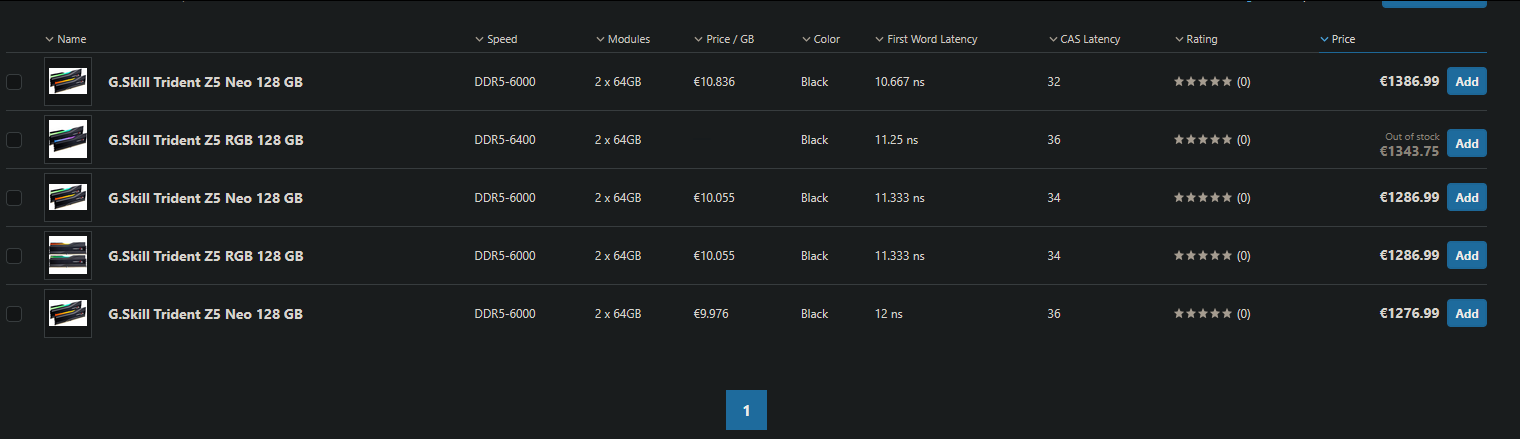This screenshot has height=439, width=1520.
Task: Add the €1276.99 Trident Z5 Neo
Action: (x=1467, y=314)
